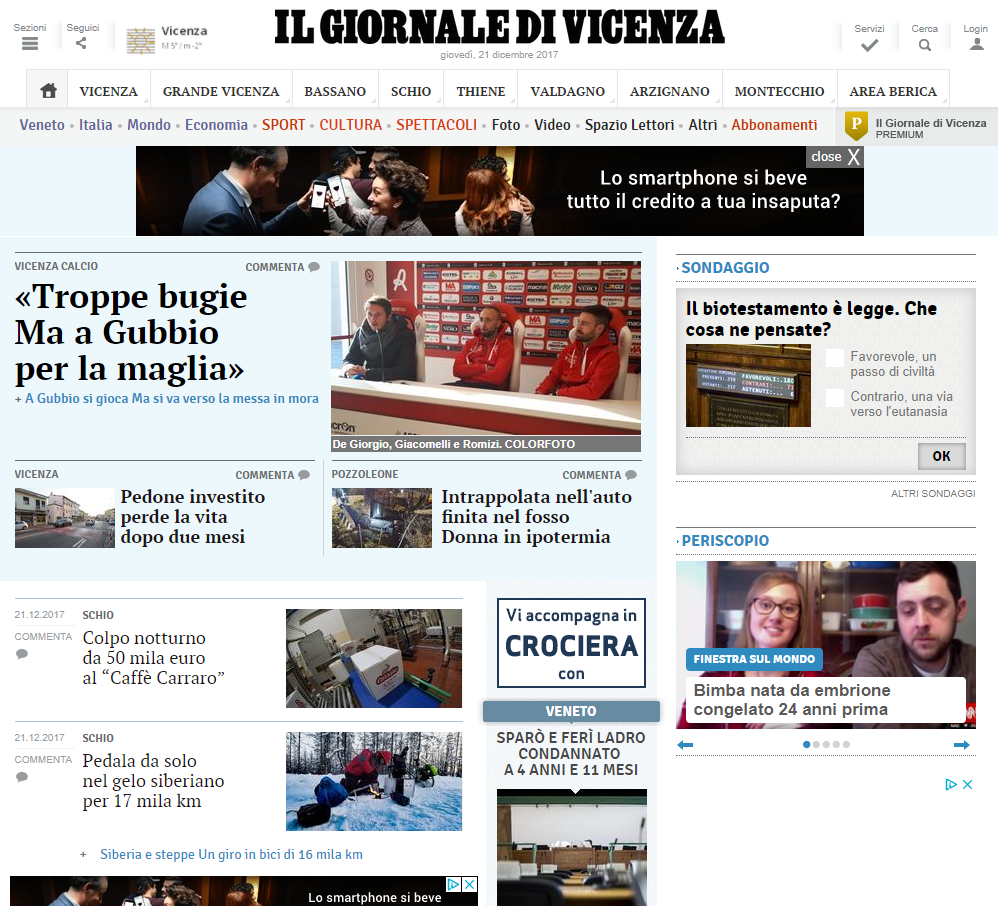Open the ARZIGNANO section tab

tap(670, 91)
